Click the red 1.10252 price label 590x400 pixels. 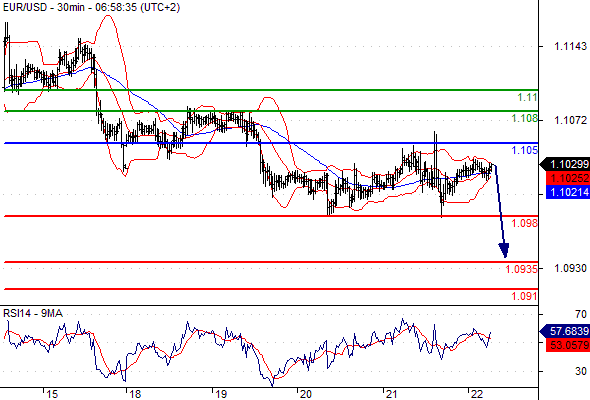567,178
